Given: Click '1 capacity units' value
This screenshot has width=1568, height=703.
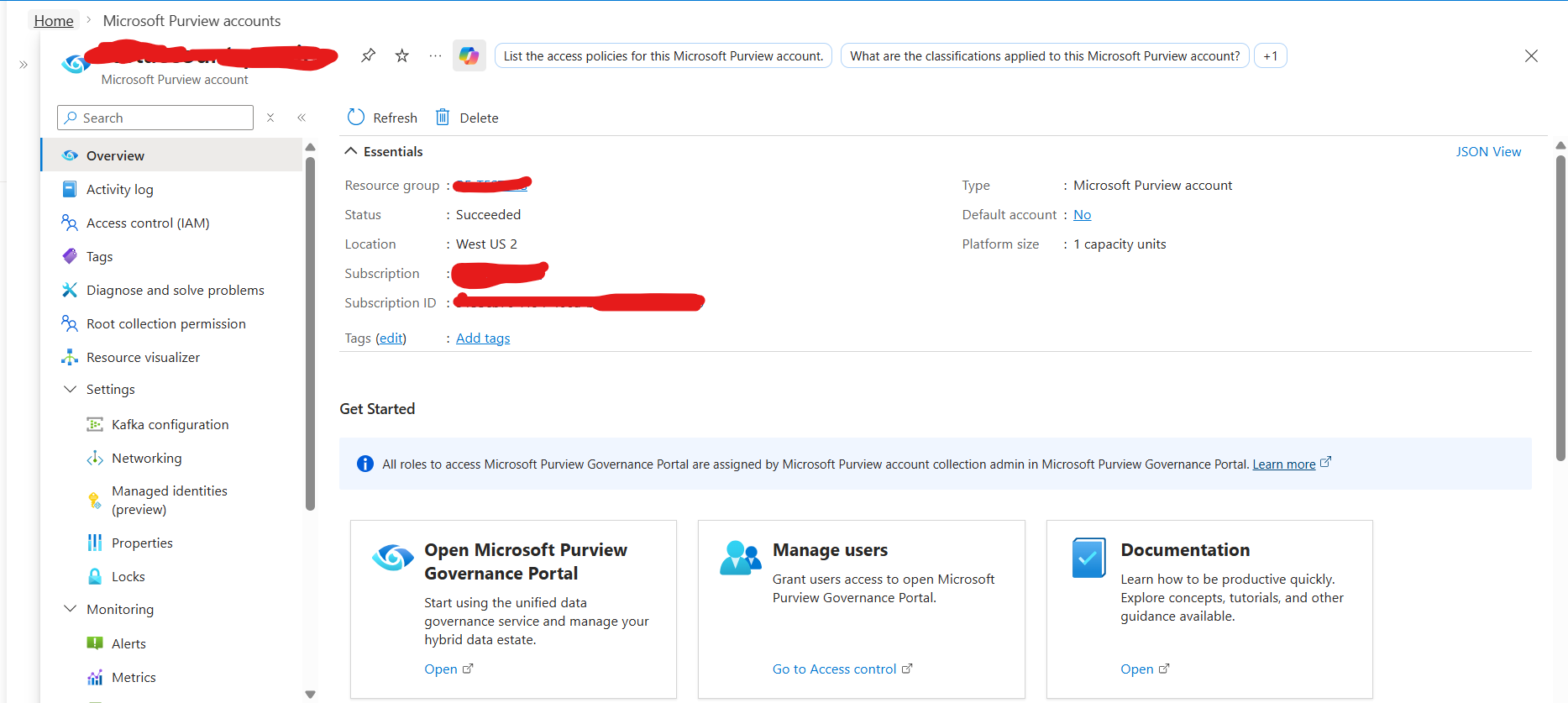Looking at the screenshot, I should (x=1120, y=244).
